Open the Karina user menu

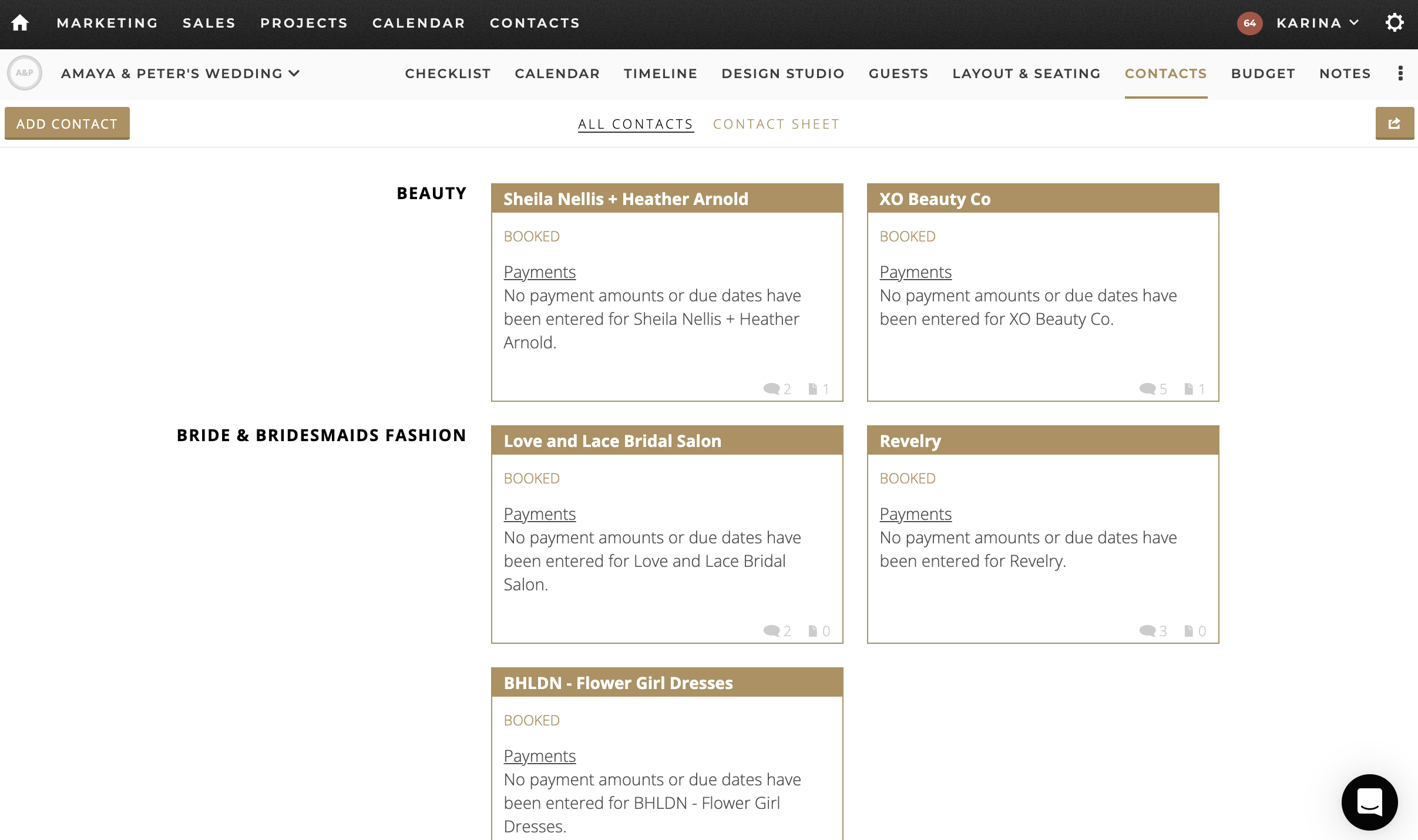pos(1317,23)
